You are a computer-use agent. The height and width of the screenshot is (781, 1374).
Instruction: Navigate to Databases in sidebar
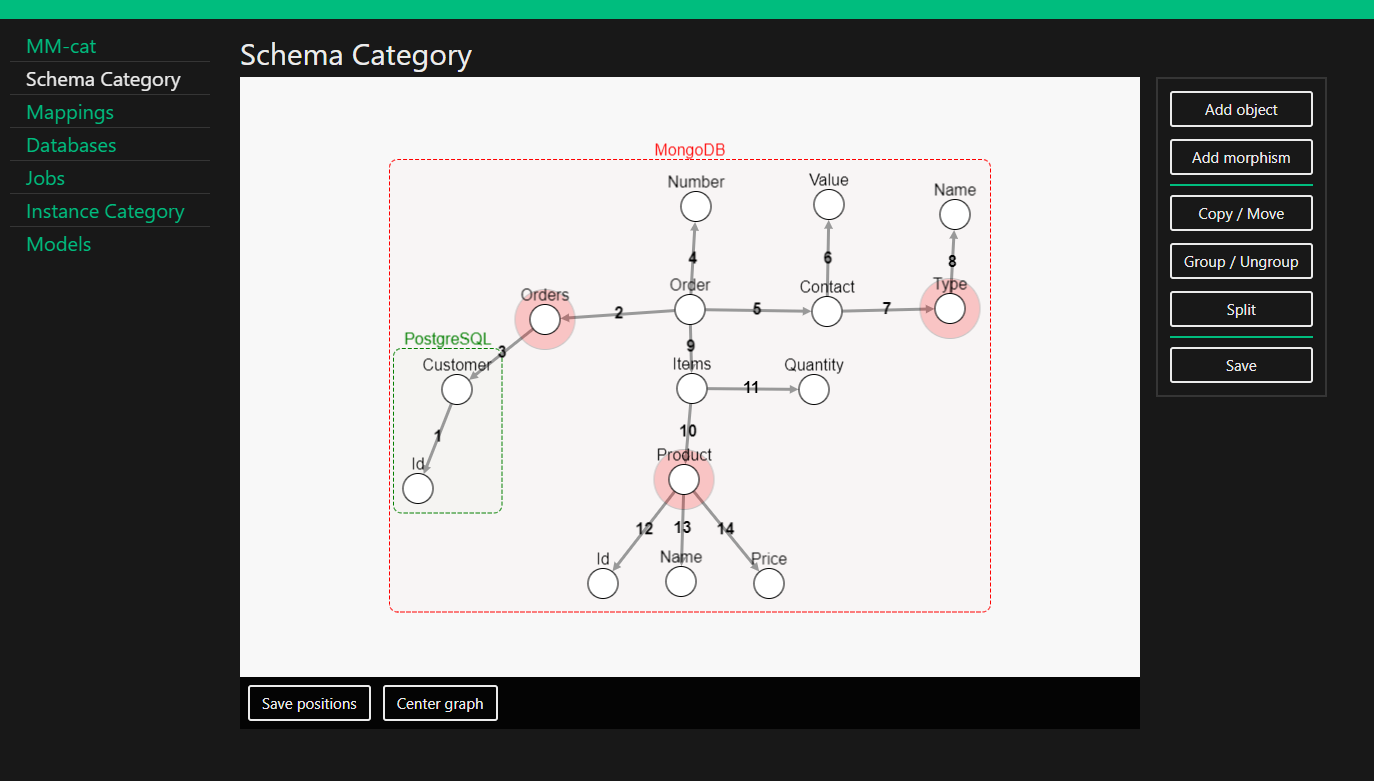(x=71, y=145)
